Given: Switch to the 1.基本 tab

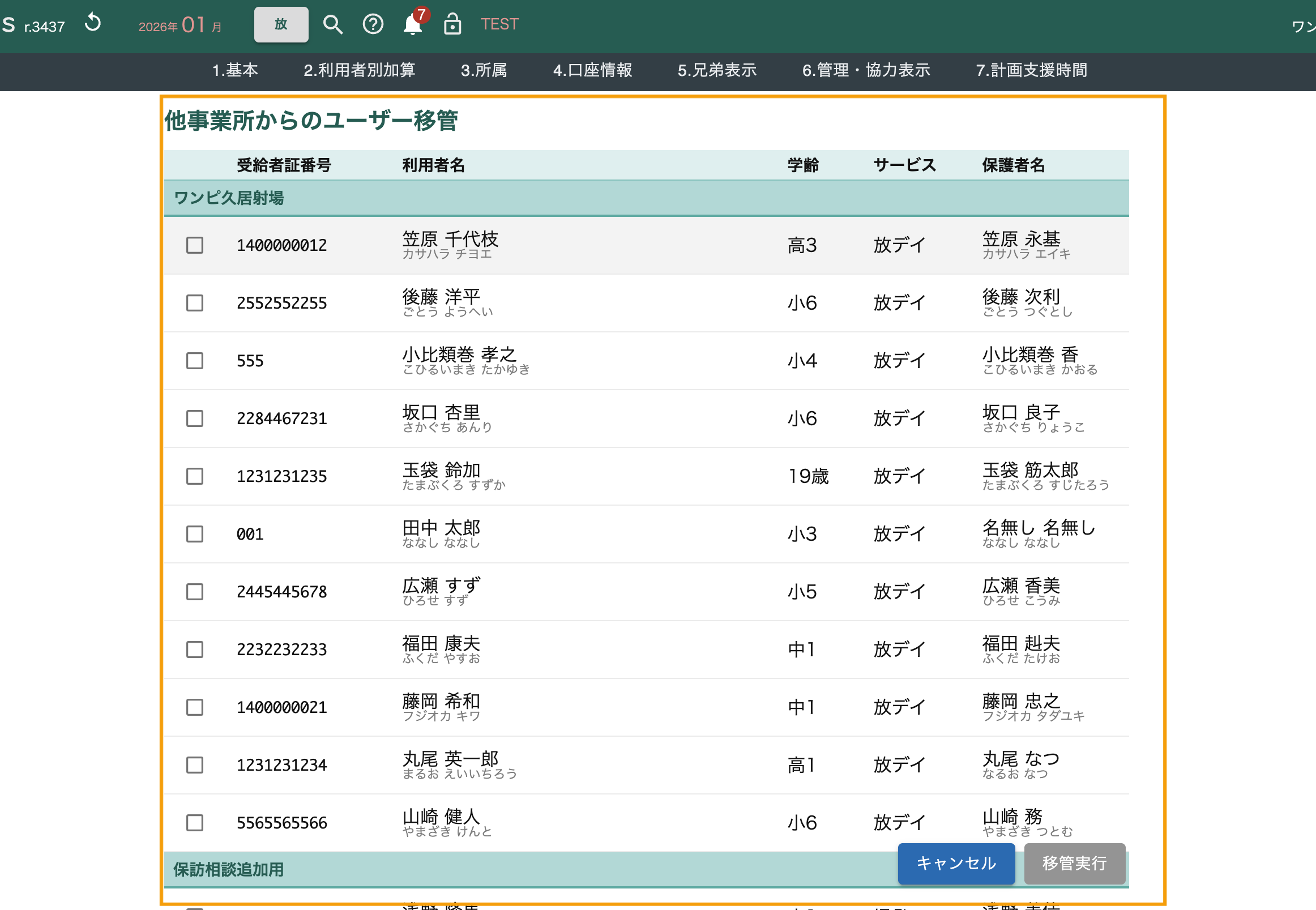Looking at the screenshot, I should 235,70.
